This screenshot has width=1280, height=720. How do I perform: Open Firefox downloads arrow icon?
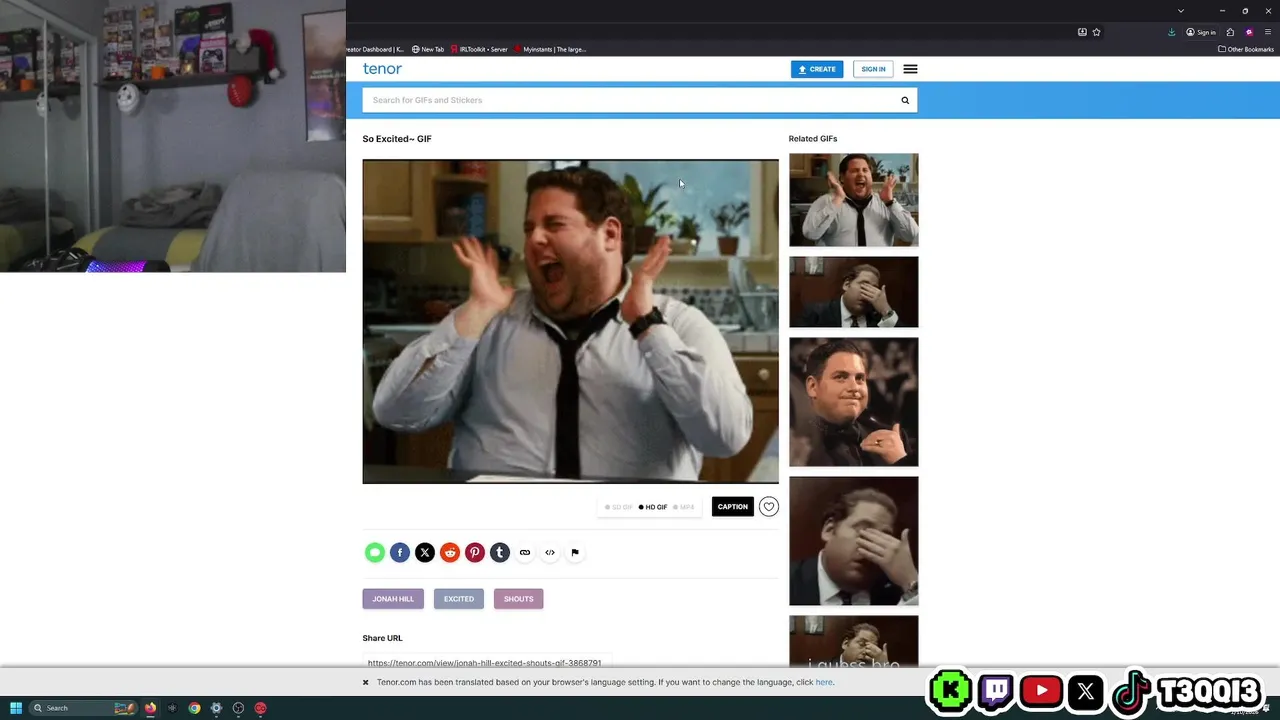click(x=1171, y=32)
